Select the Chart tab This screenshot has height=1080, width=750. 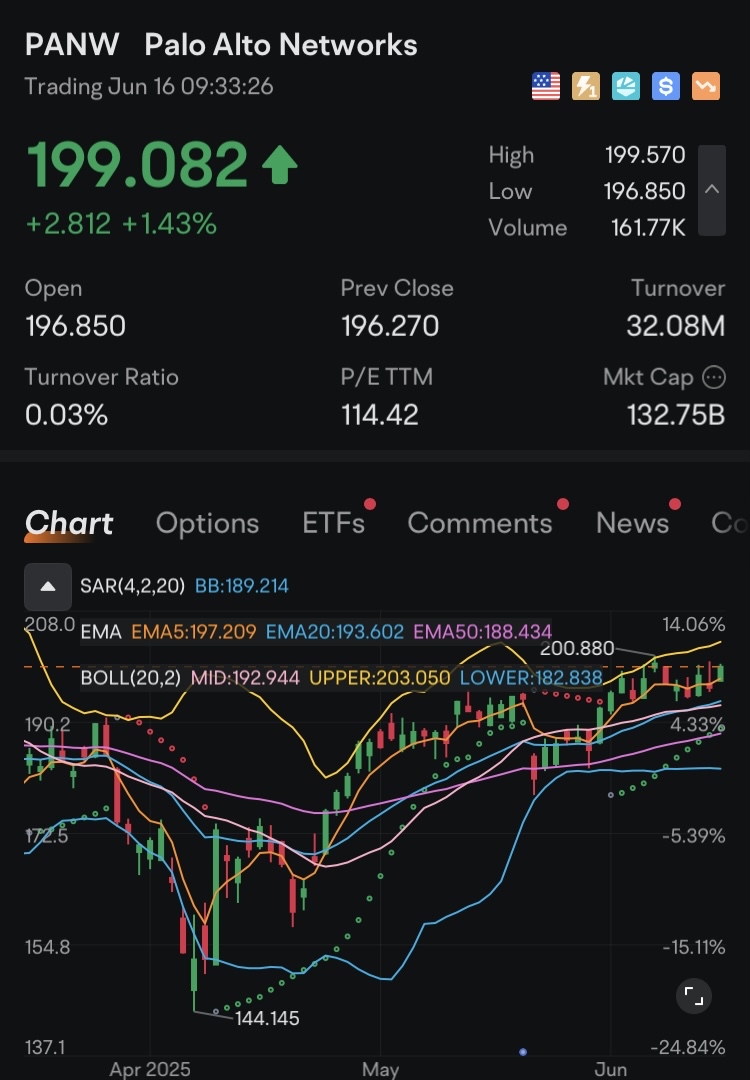[69, 523]
